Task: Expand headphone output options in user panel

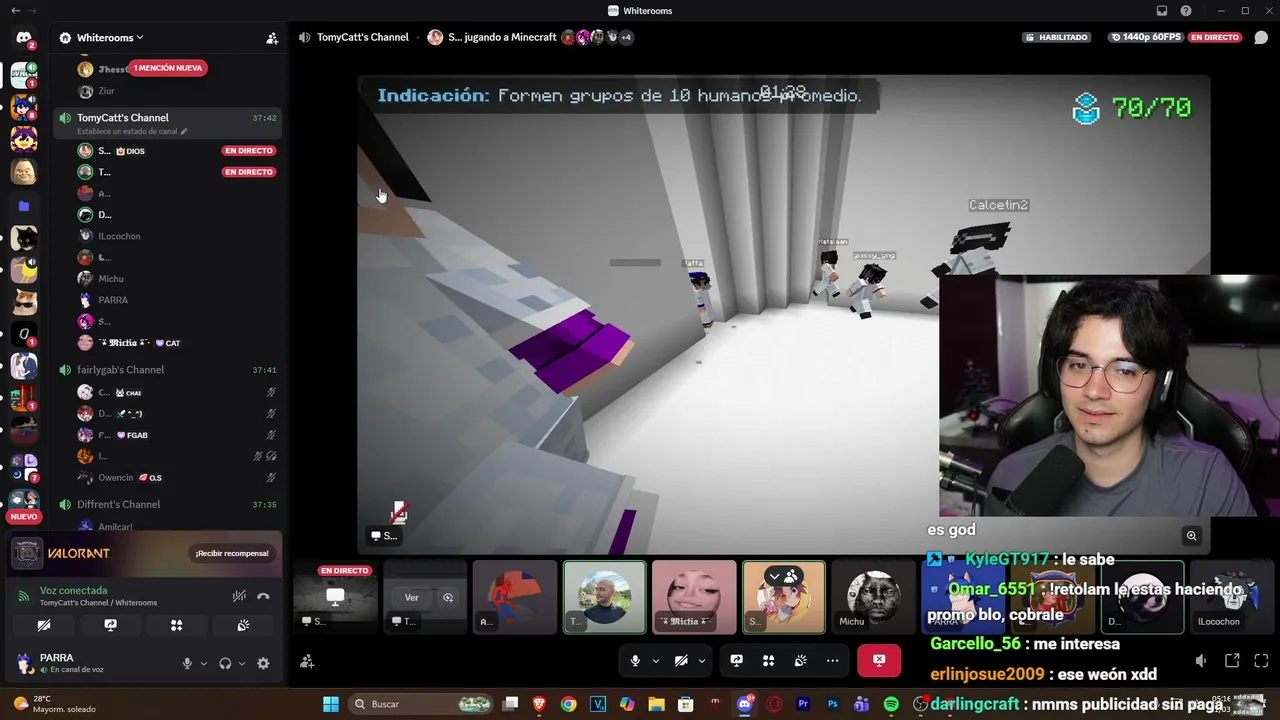Action: point(242,663)
